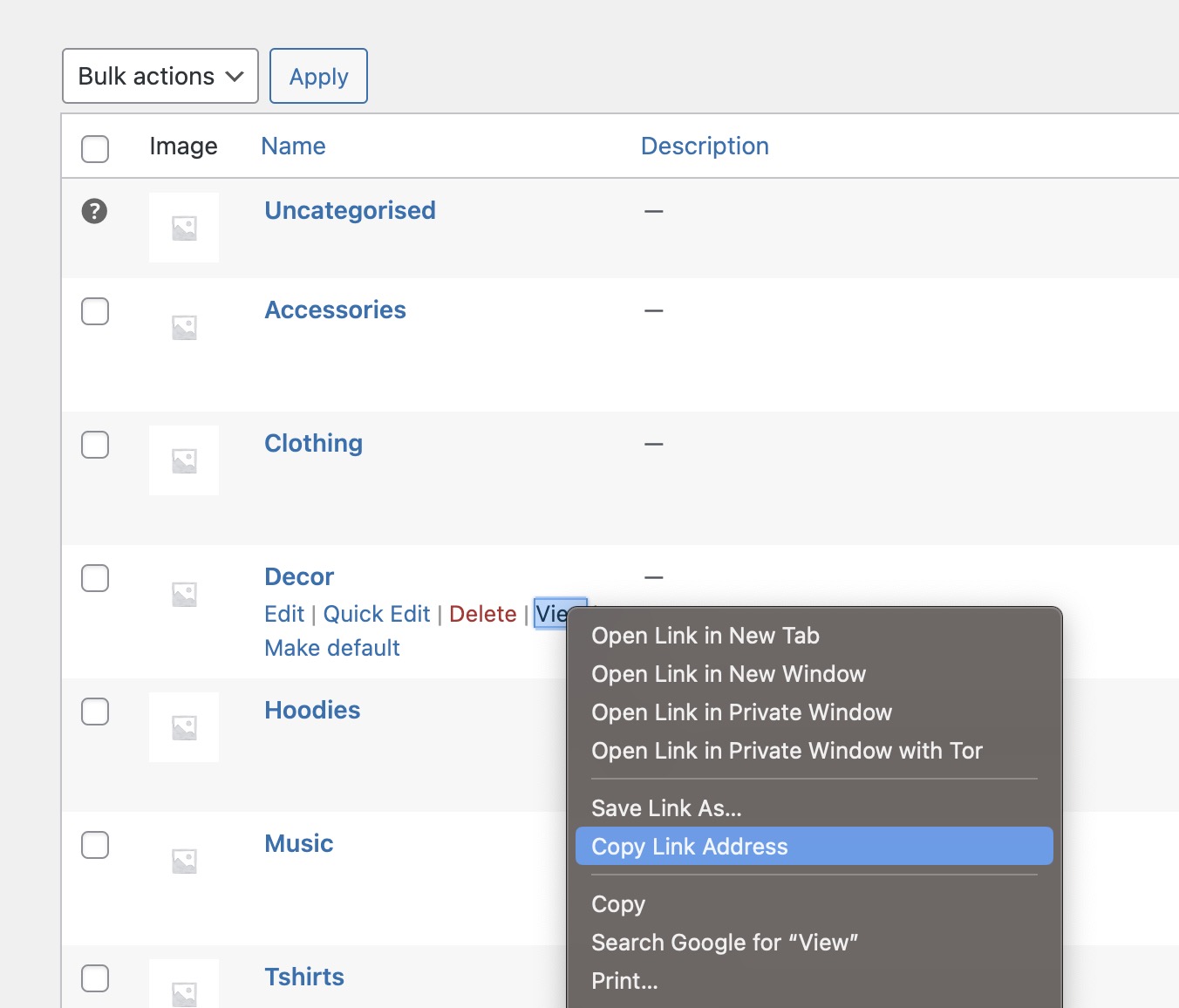Image resolution: width=1179 pixels, height=1008 pixels.
Task: Choose Save Link As… menu entry
Action: 666,808
